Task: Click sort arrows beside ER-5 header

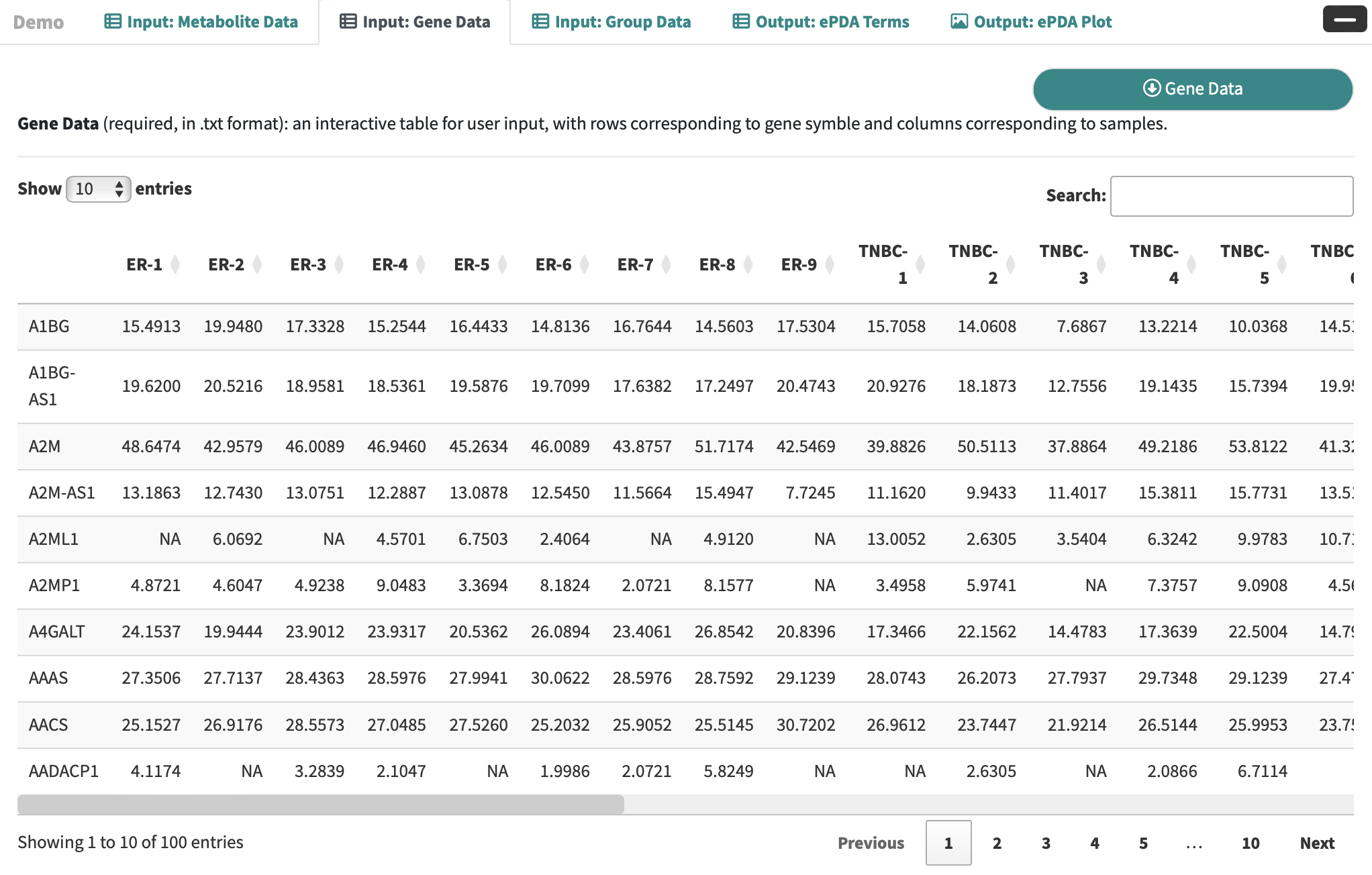Action: [x=503, y=264]
